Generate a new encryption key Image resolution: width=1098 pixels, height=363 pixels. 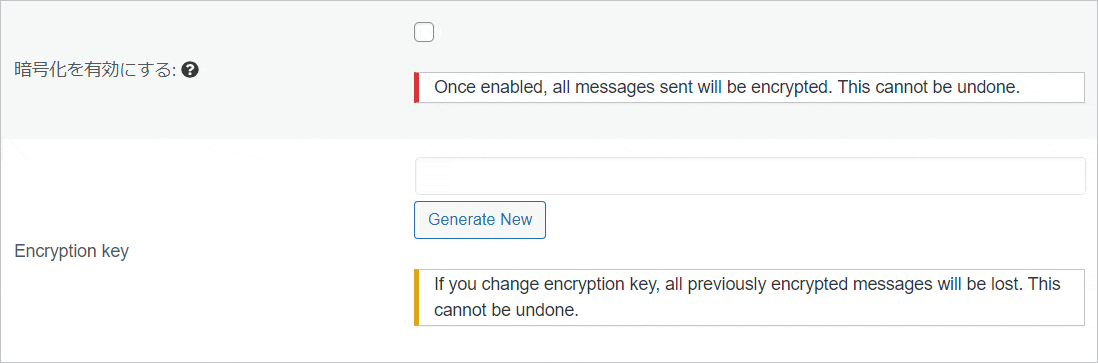pos(480,220)
